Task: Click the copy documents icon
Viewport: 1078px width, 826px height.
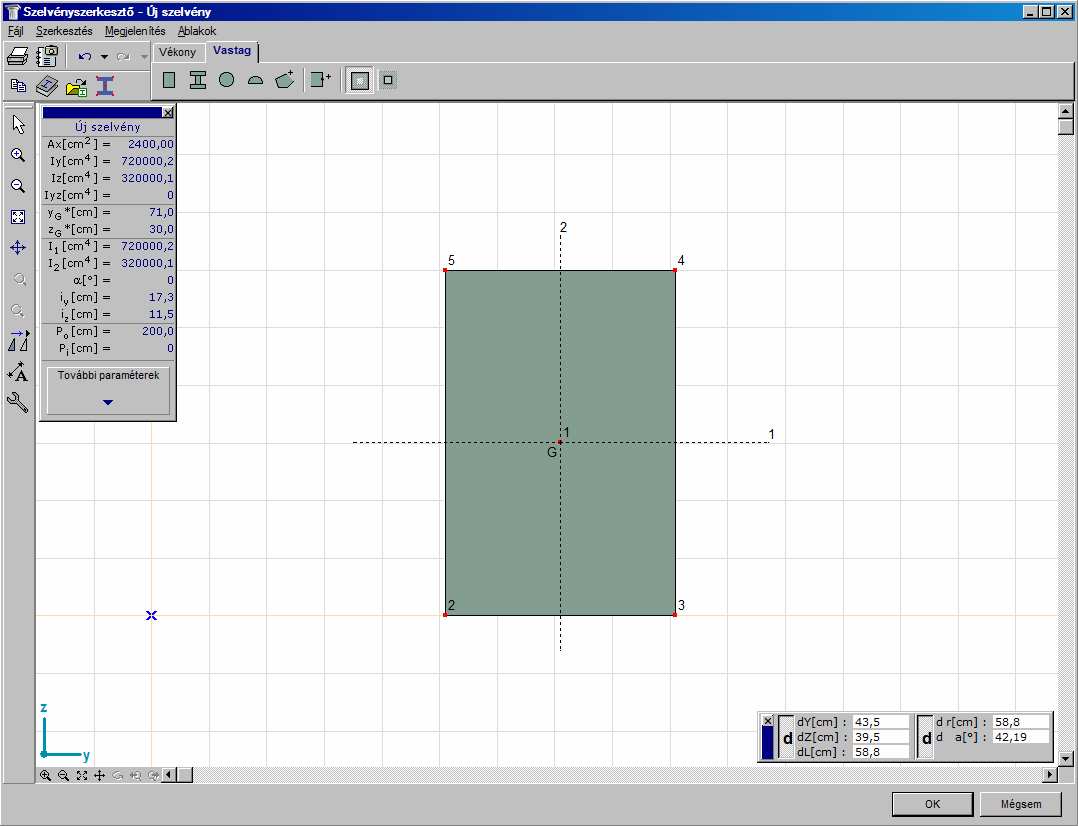Action: pyautogui.click(x=19, y=86)
